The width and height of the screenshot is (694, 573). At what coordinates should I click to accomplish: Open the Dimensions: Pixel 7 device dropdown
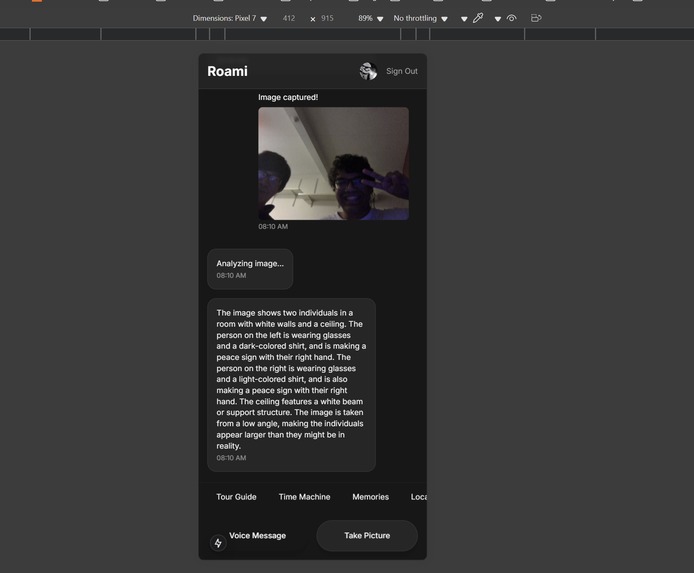(230, 18)
